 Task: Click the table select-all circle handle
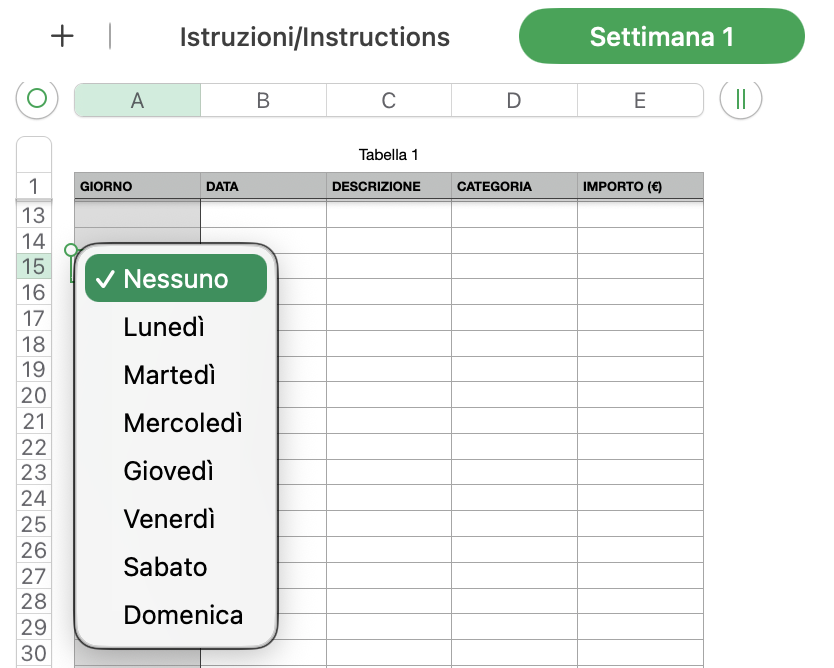pyautogui.click(x=37, y=99)
